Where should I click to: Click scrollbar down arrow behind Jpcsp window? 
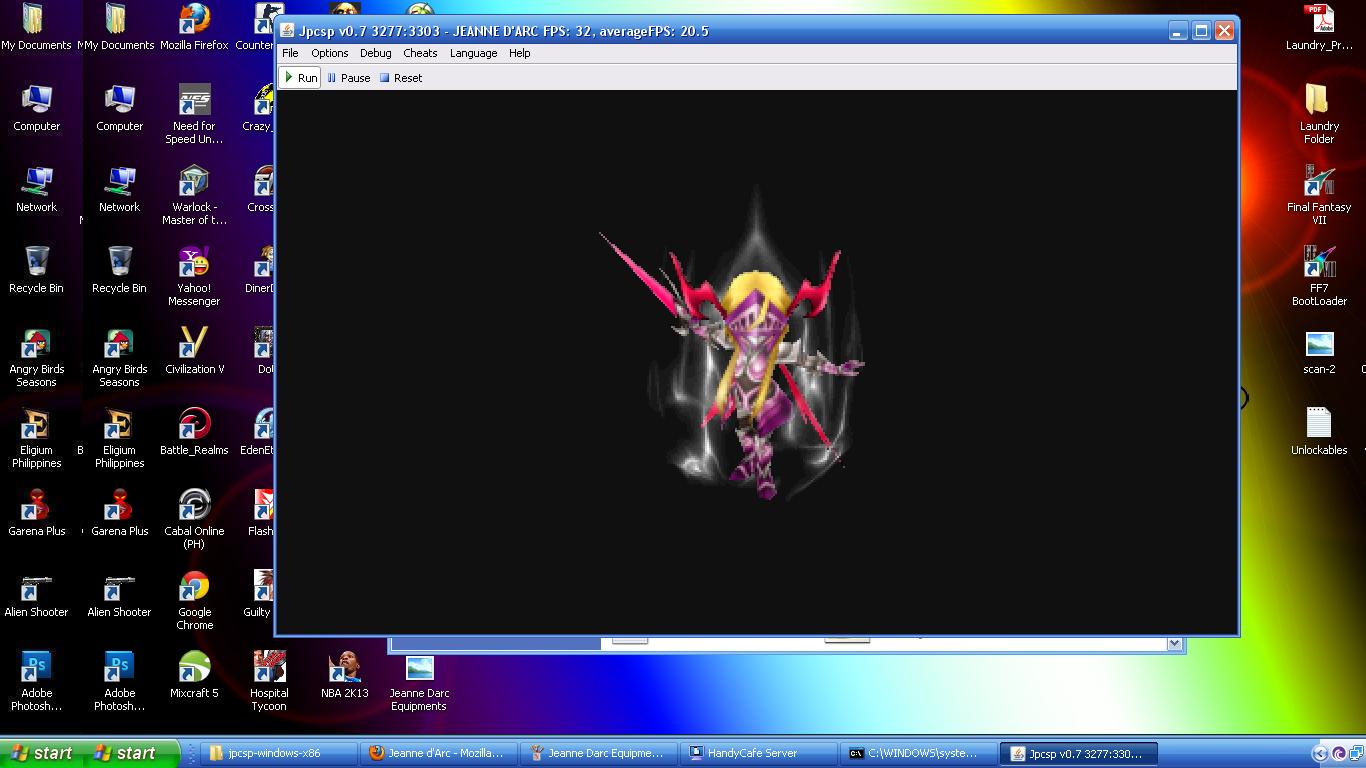[1175, 644]
